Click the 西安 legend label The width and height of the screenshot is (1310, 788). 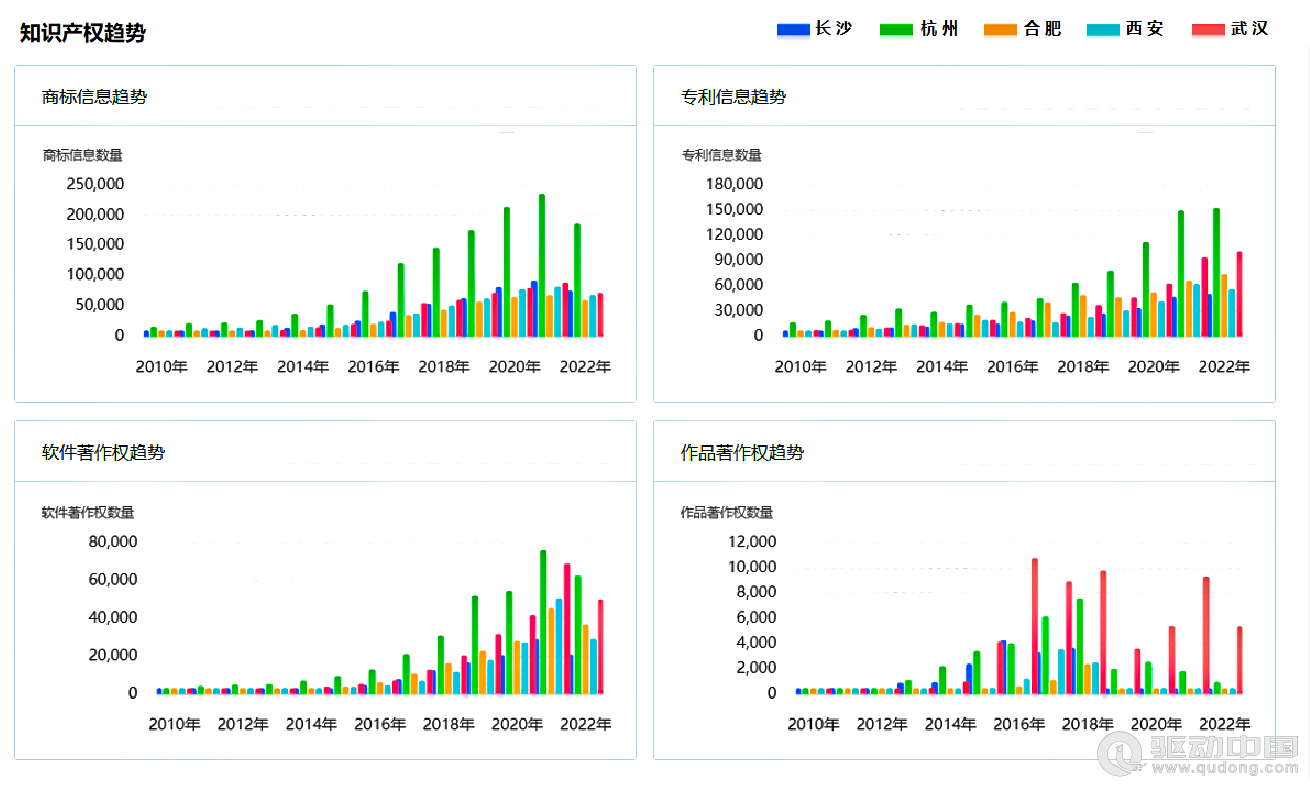coord(1146,29)
